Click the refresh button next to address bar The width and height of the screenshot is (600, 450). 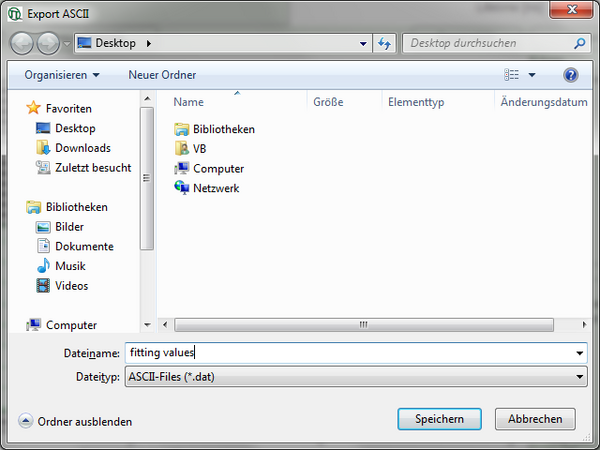pyautogui.click(x=385, y=44)
